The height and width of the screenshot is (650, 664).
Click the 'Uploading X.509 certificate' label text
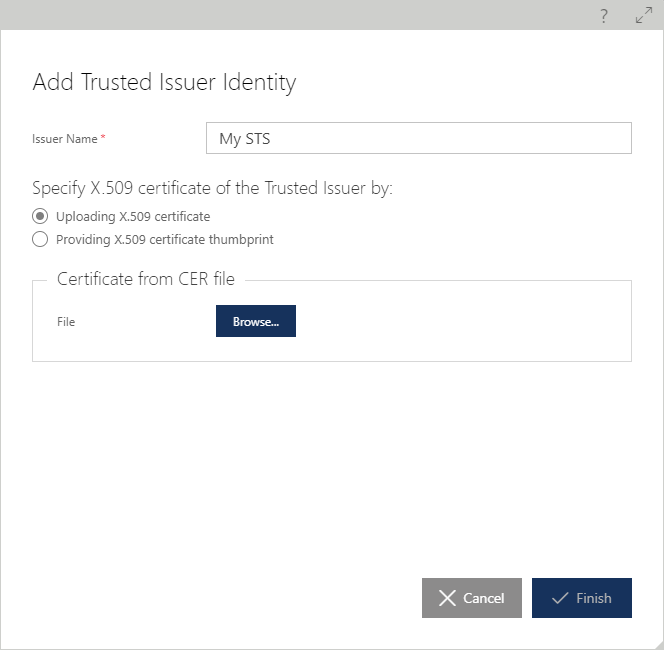coord(133,216)
